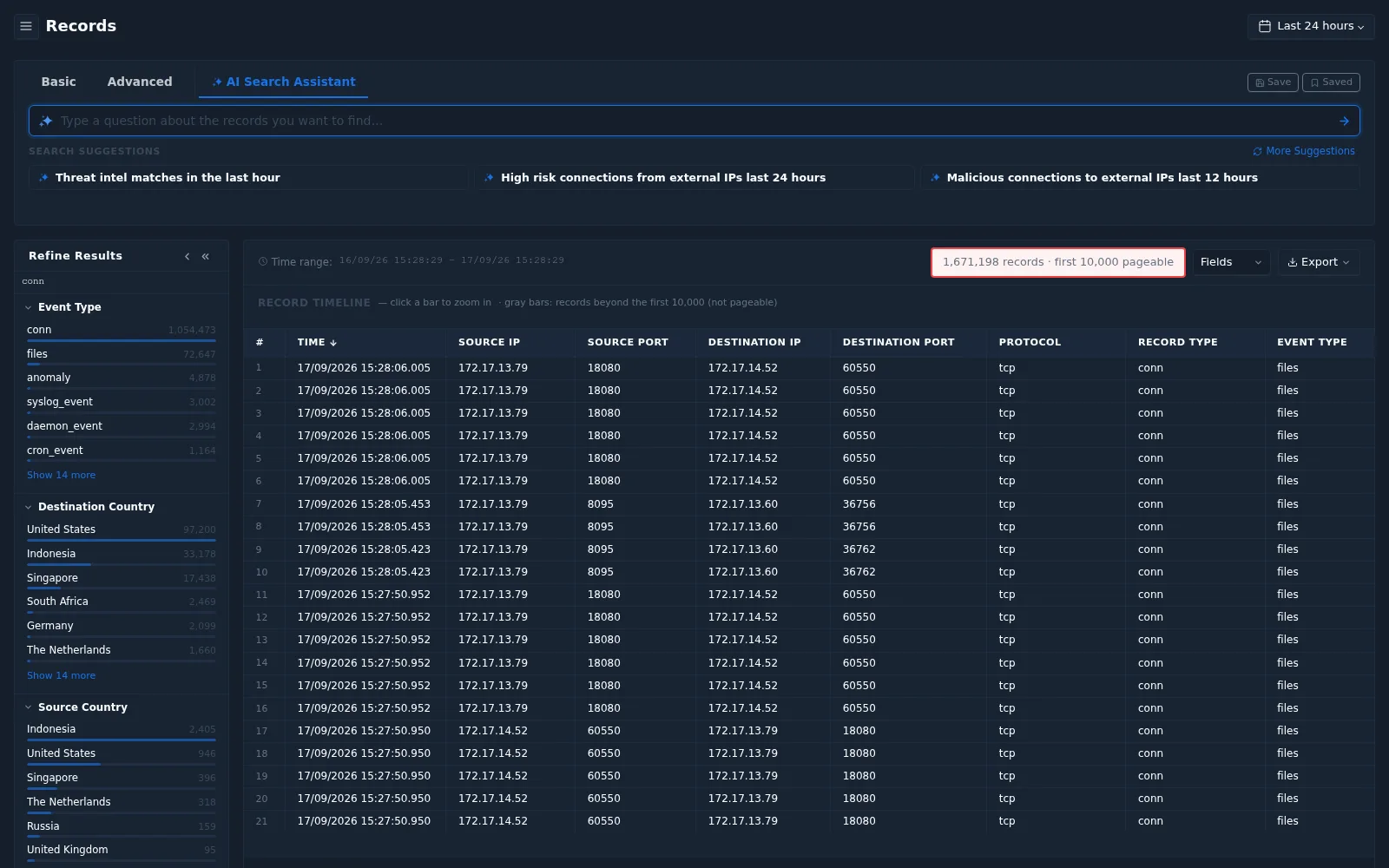This screenshot has width=1389, height=868.
Task: Click source IP 172.17.14.52 in row 17
Action: 493,731
